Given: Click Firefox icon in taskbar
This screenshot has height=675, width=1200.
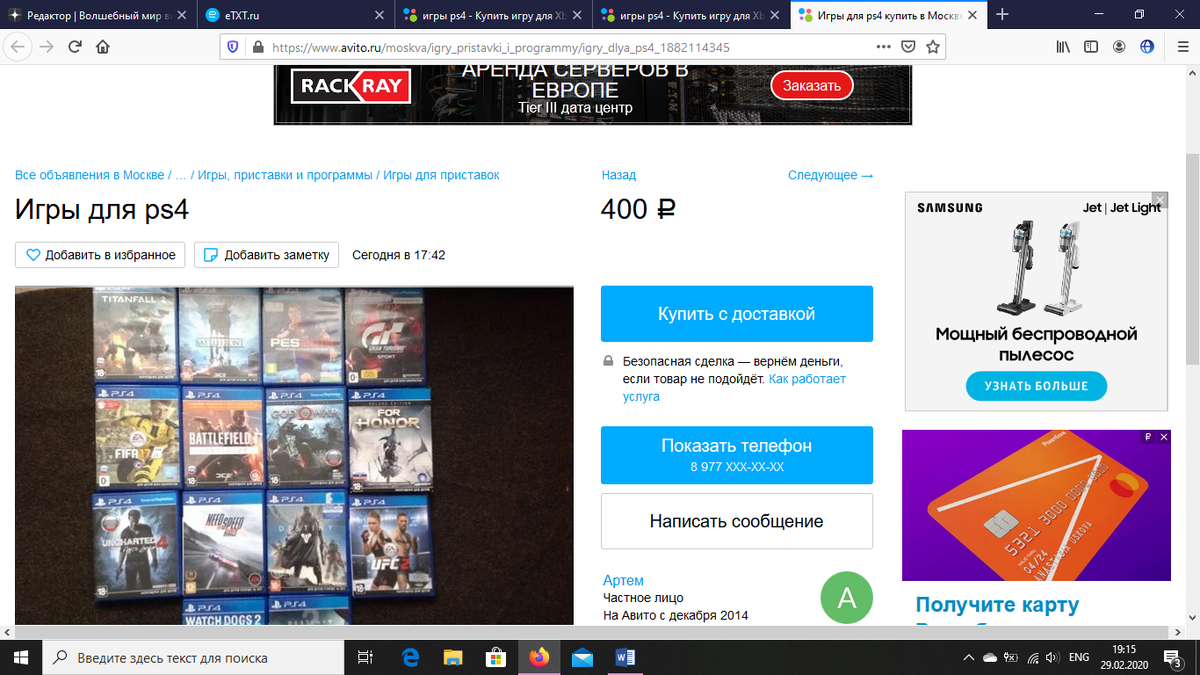Looking at the screenshot, I should (540, 658).
